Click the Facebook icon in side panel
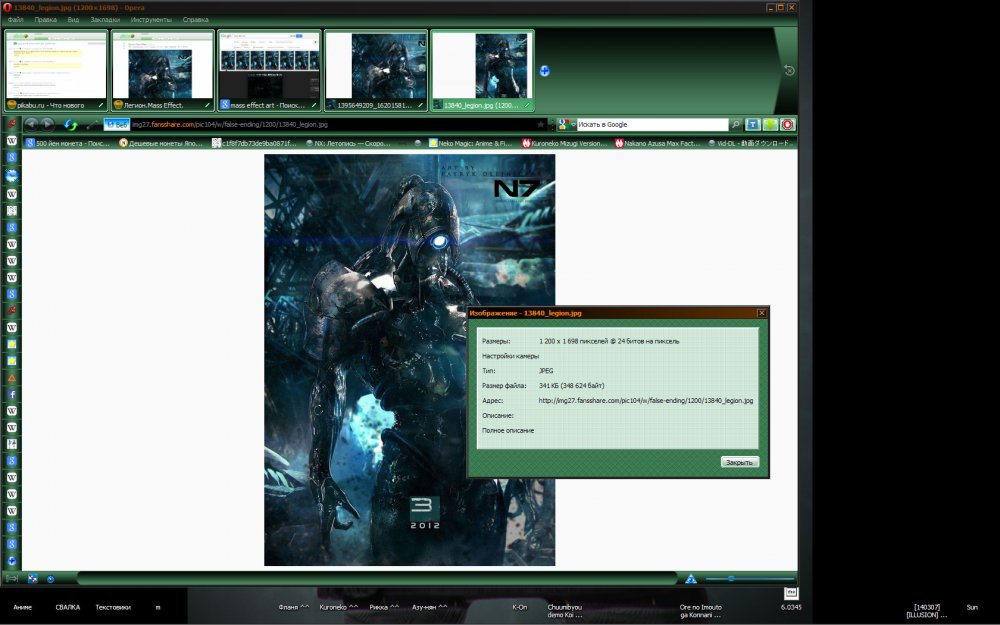The image size is (1000, 625). pos(11,394)
